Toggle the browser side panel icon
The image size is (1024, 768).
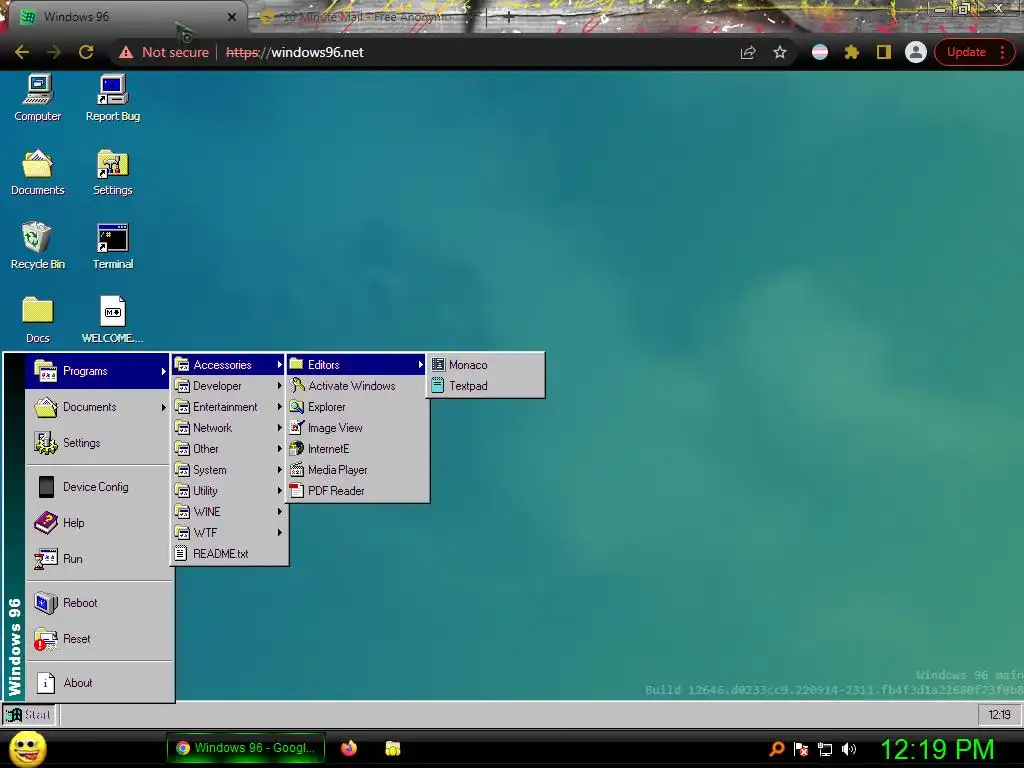pos(884,52)
